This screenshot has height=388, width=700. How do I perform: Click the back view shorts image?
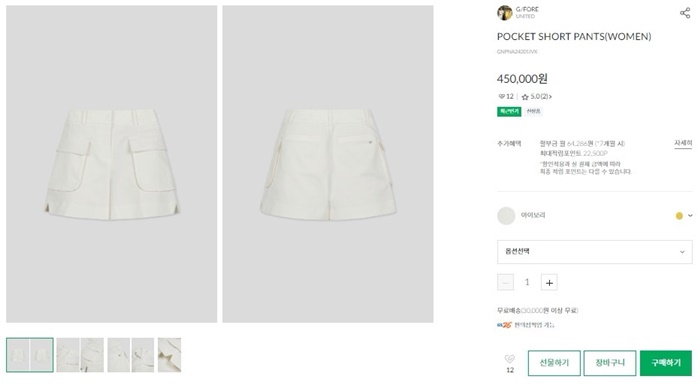pyautogui.click(x=328, y=164)
